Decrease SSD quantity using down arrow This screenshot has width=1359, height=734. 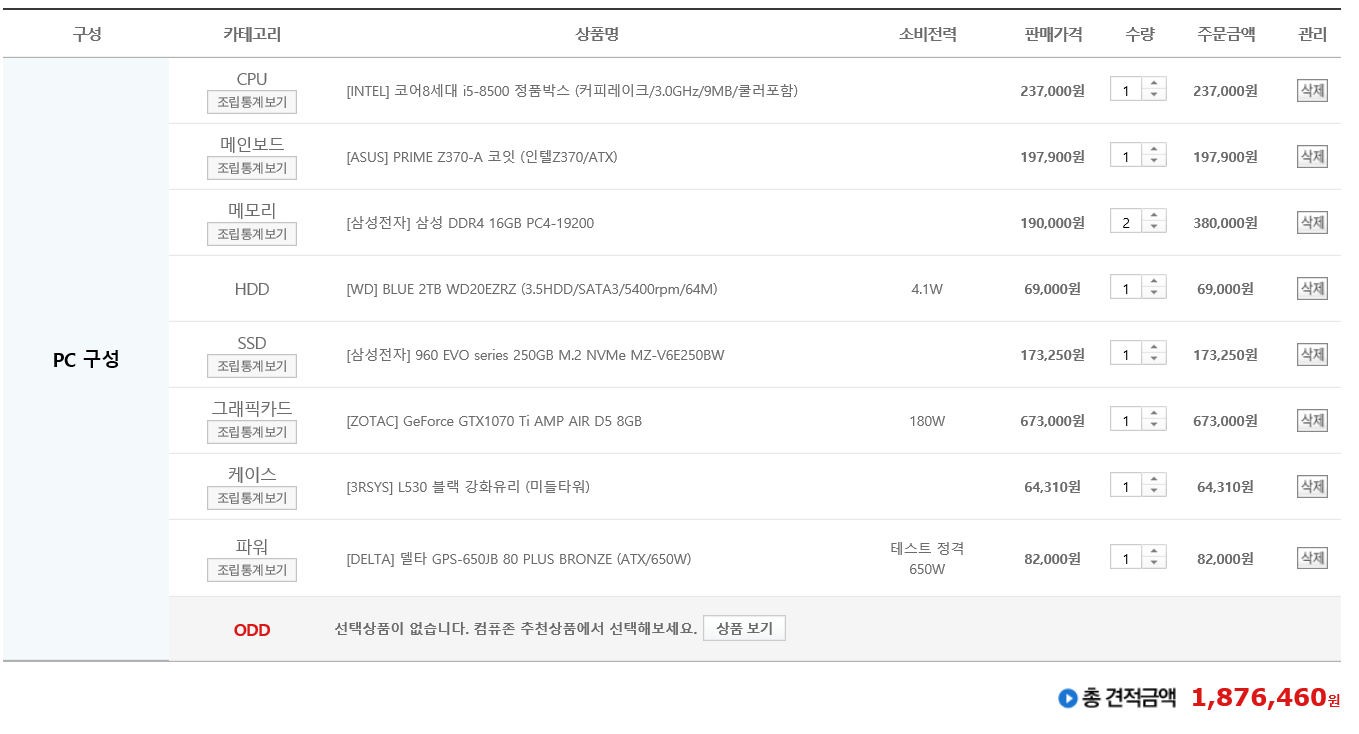coord(1154,359)
